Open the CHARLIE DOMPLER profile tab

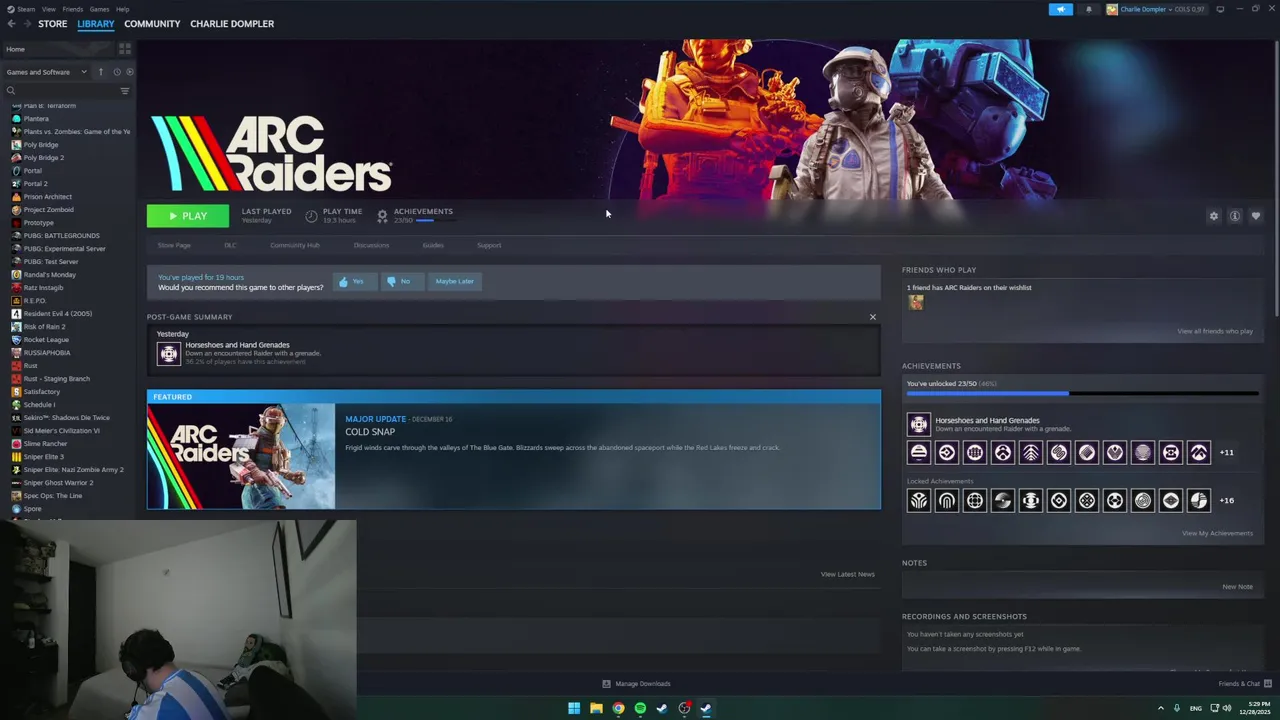point(232,24)
